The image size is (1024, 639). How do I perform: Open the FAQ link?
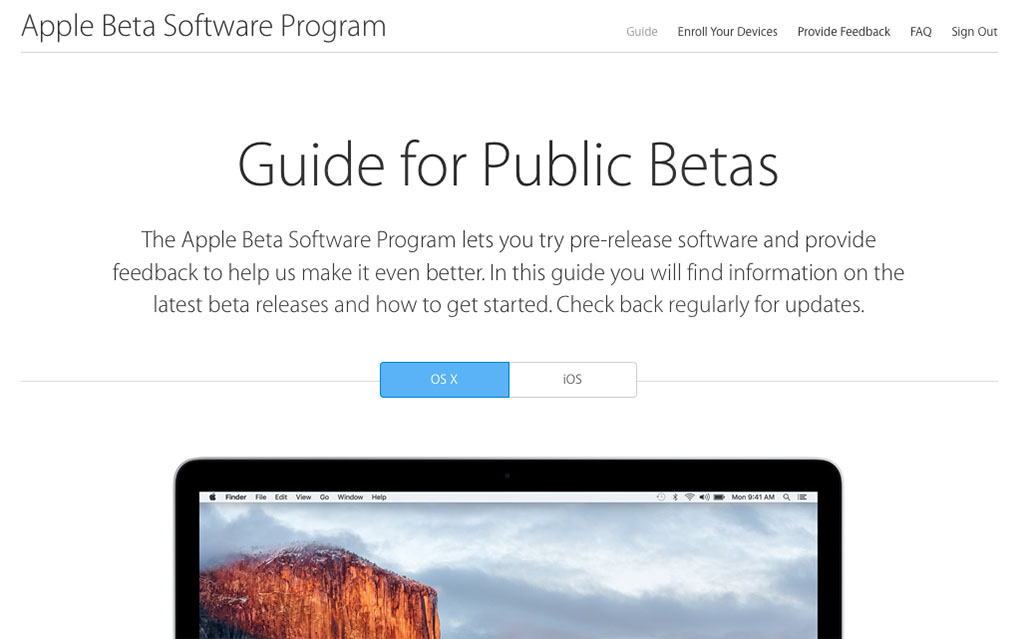(x=920, y=31)
